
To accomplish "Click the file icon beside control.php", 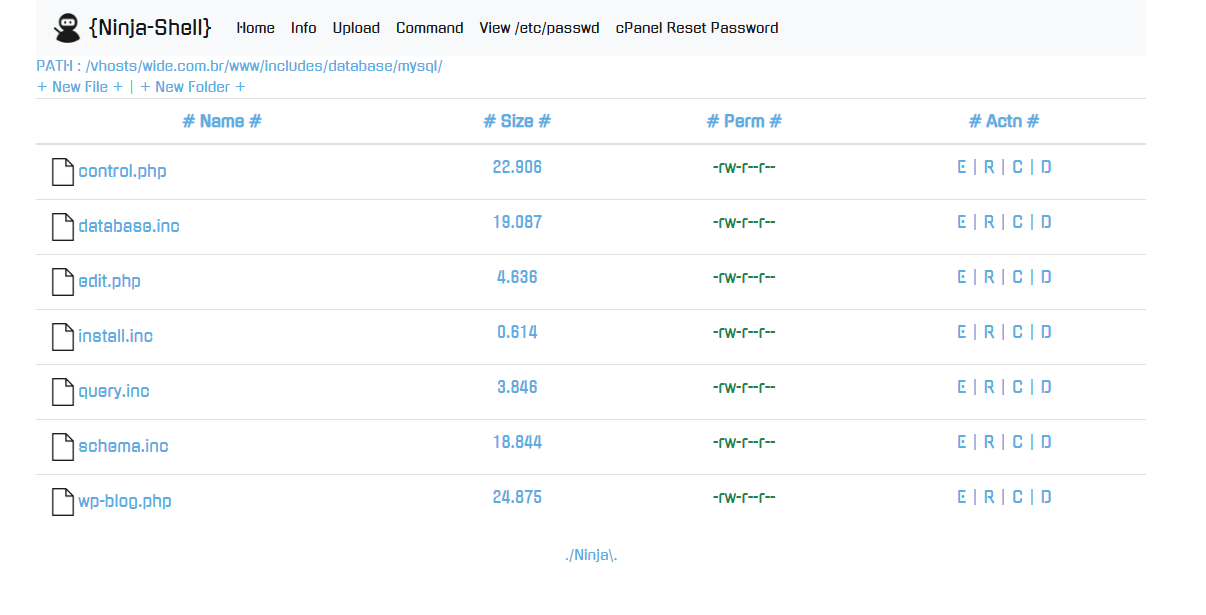I will 63,172.
